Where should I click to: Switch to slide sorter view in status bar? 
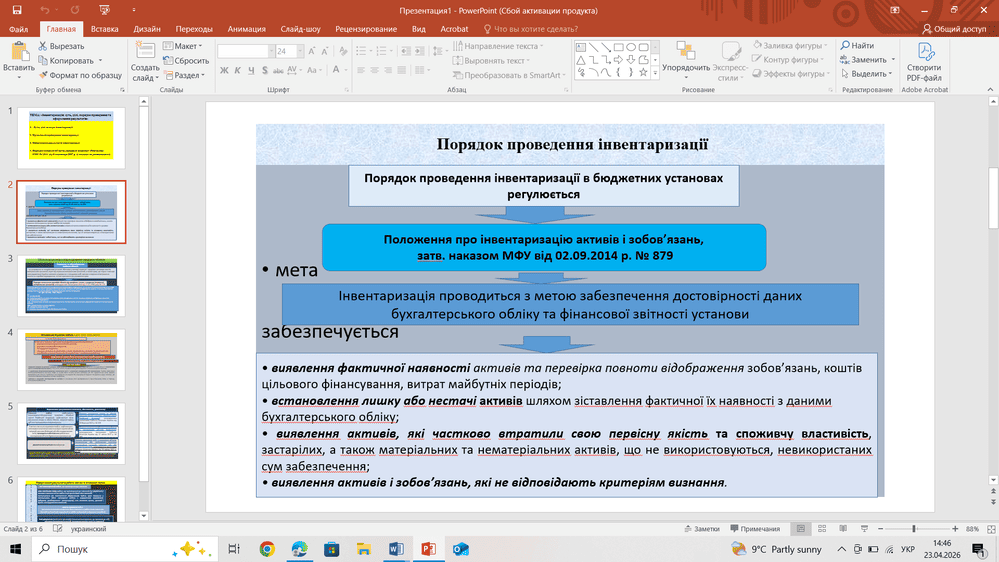tap(823, 528)
